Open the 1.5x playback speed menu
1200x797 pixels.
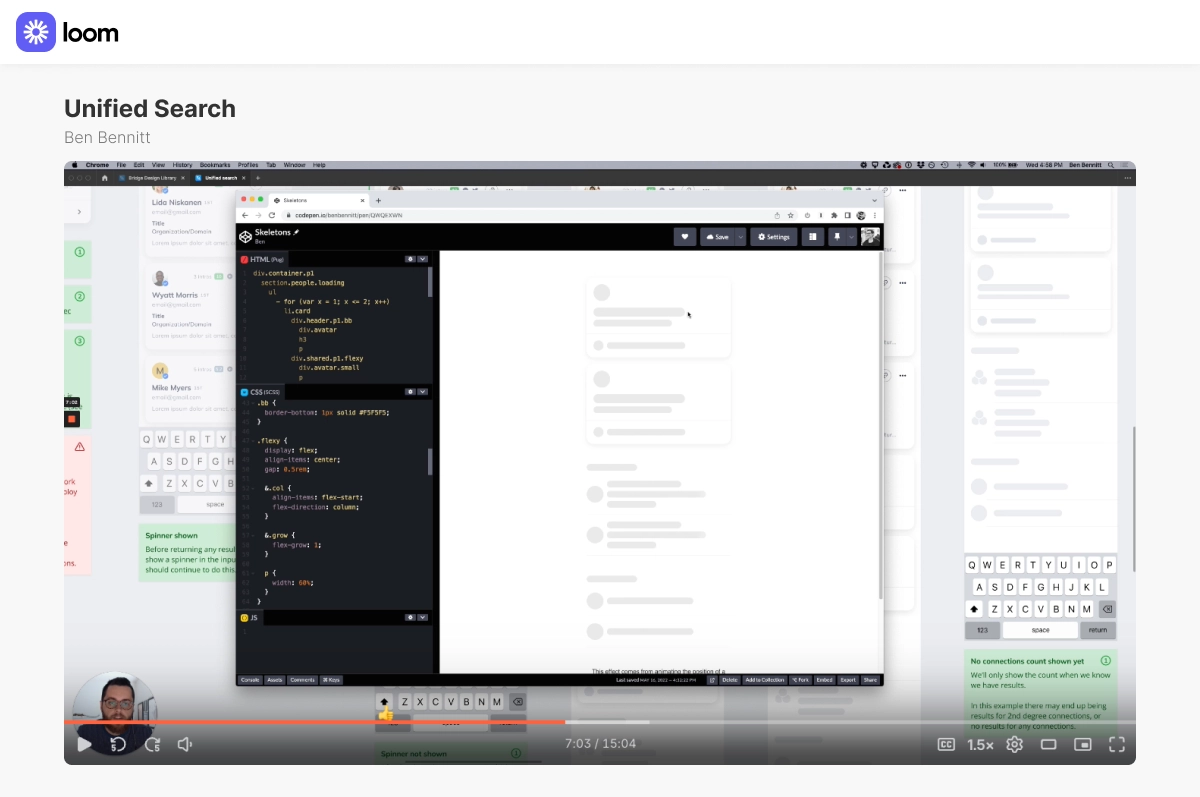(x=980, y=744)
